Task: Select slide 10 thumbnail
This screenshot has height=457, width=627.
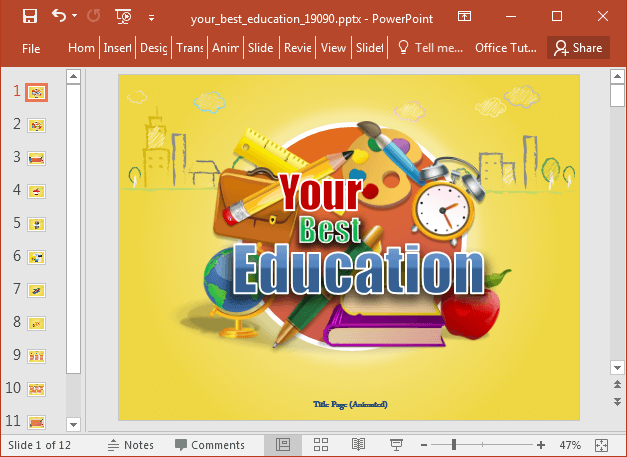Action: (x=36, y=389)
